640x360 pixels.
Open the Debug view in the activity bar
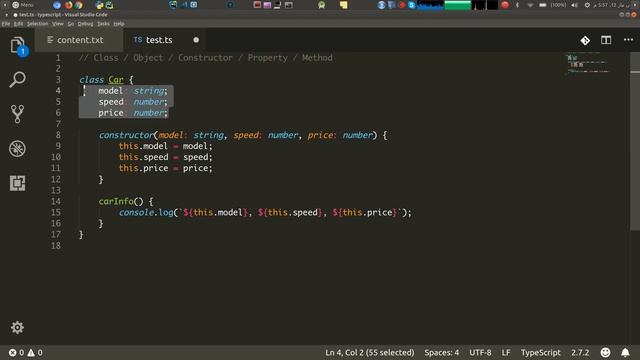[17, 149]
